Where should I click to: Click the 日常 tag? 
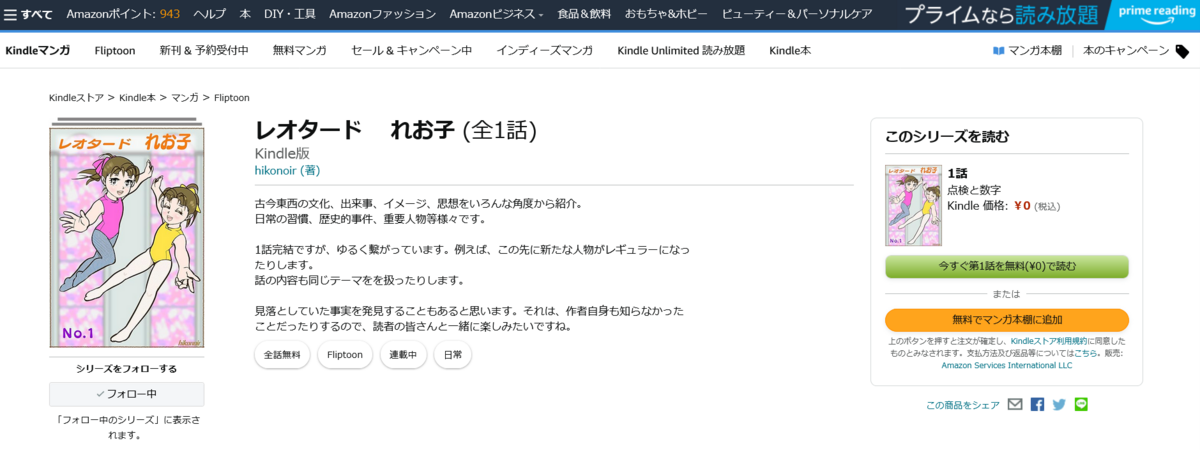(x=452, y=355)
